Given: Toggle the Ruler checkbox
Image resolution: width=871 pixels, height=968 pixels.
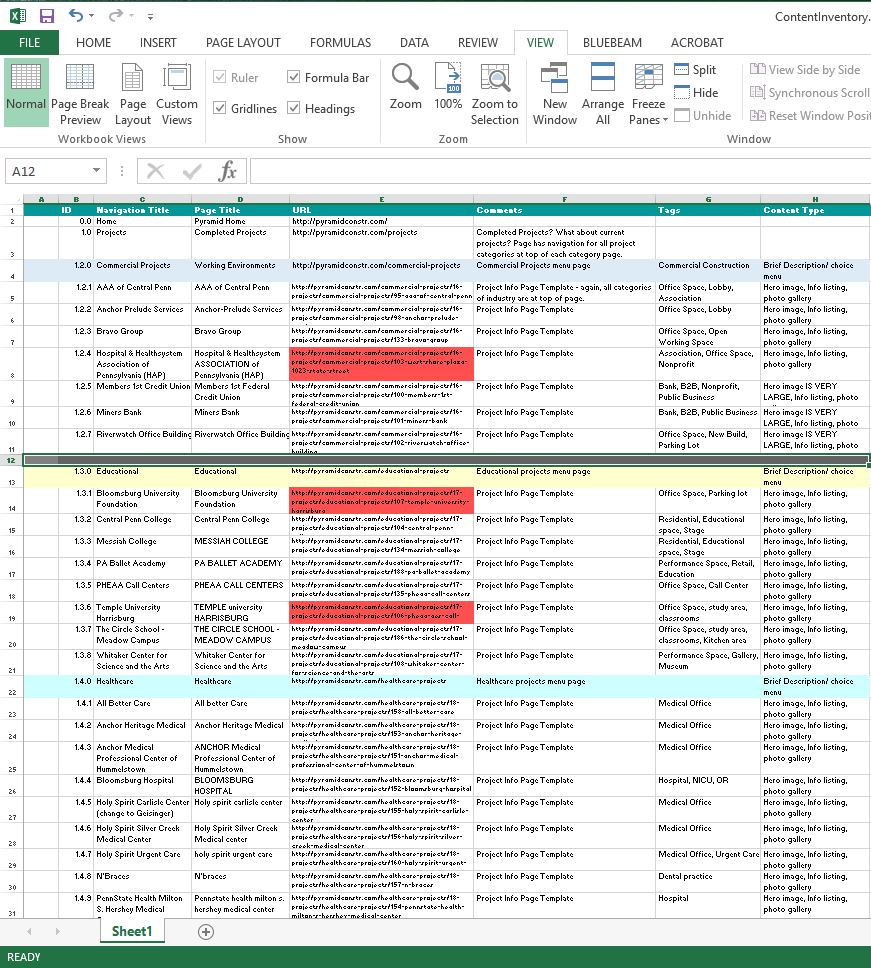Looking at the screenshot, I should pos(219,77).
